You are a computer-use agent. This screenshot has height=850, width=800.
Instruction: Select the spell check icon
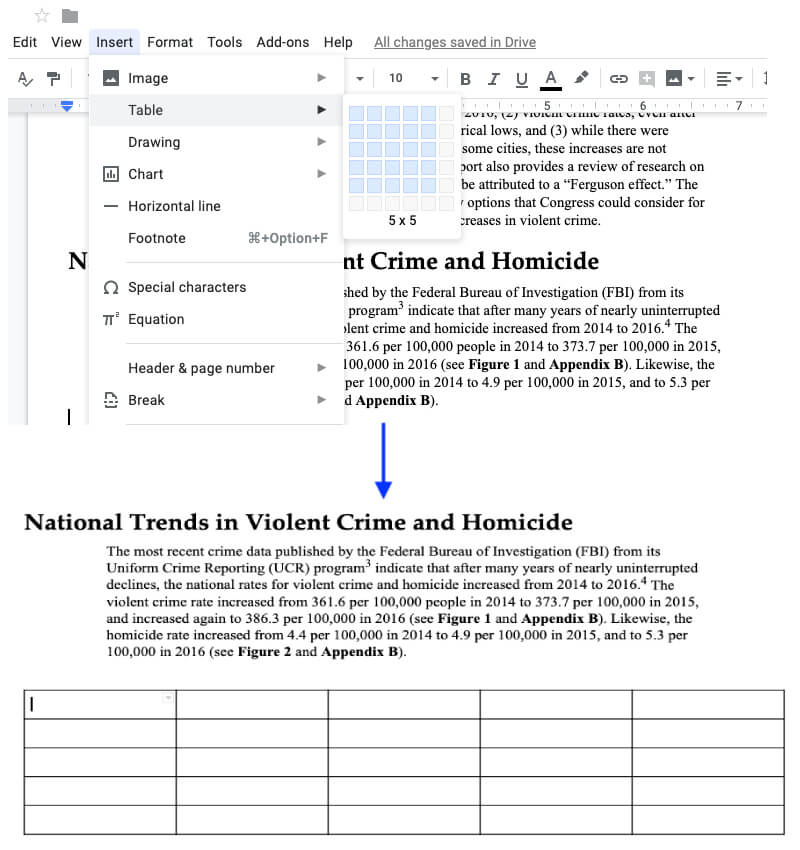pos(24,78)
